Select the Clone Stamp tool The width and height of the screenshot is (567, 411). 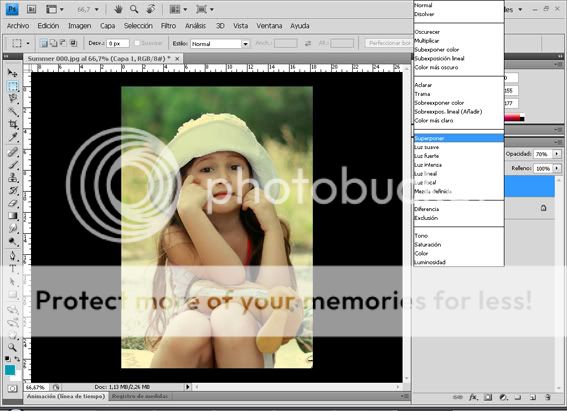click(x=13, y=177)
